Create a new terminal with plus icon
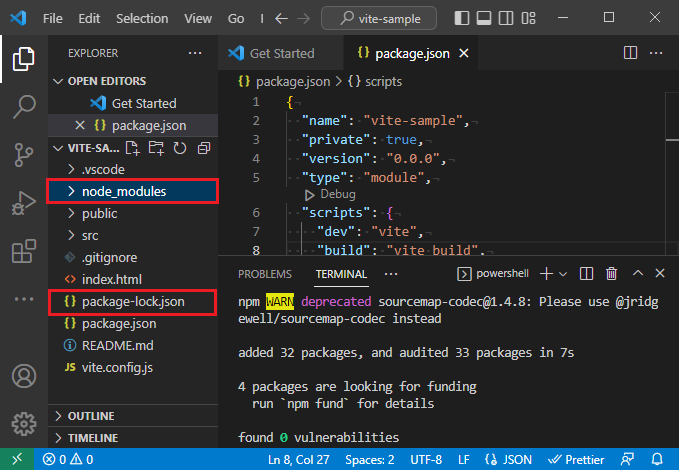Screen dimensions: 679x470 (546, 273)
